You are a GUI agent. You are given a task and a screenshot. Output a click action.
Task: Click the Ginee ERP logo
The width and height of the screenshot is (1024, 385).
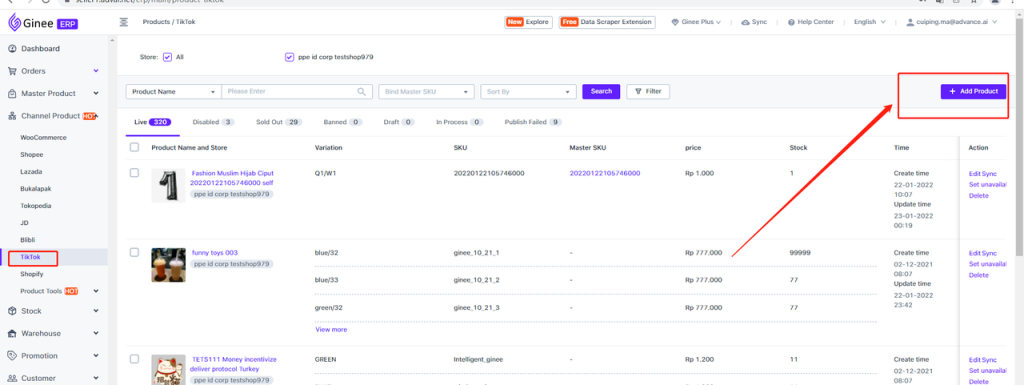pyautogui.click(x=43, y=23)
